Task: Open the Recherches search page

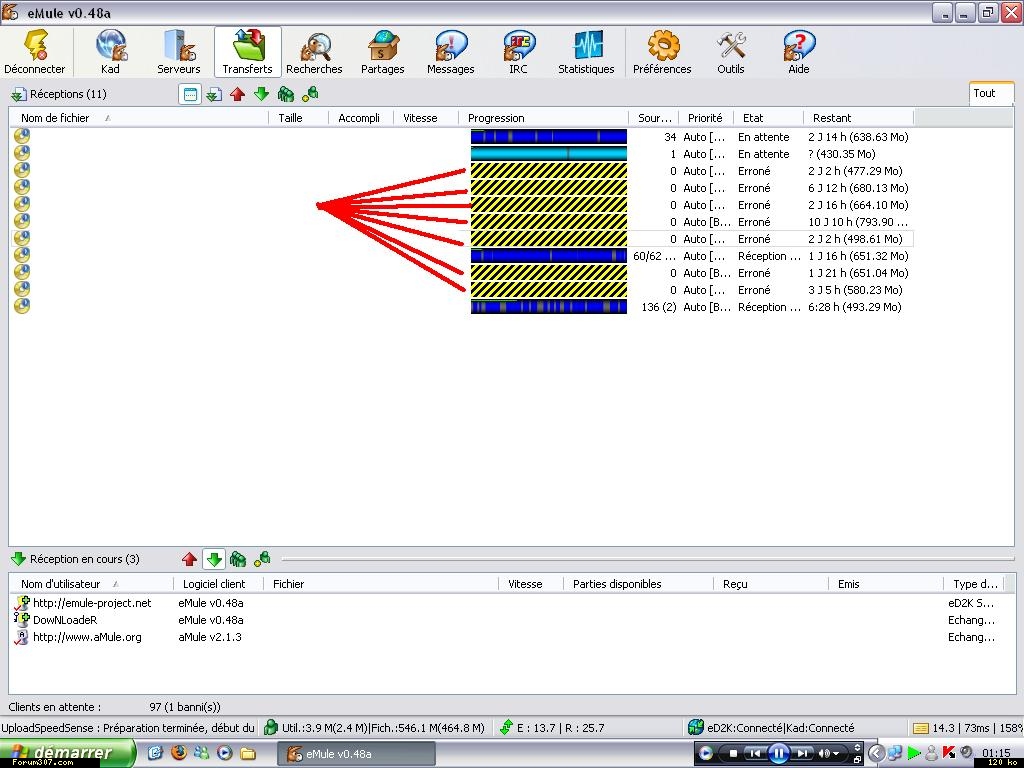Action: (x=314, y=52)
